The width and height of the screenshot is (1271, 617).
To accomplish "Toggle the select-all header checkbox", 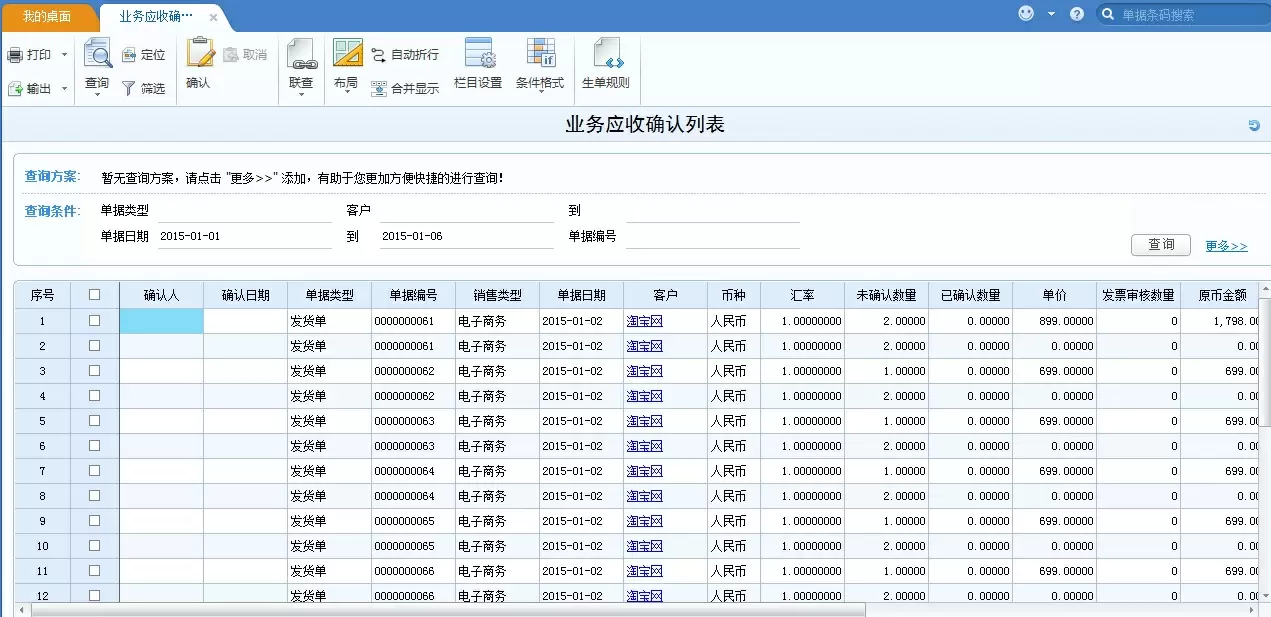I will point(95,295).
